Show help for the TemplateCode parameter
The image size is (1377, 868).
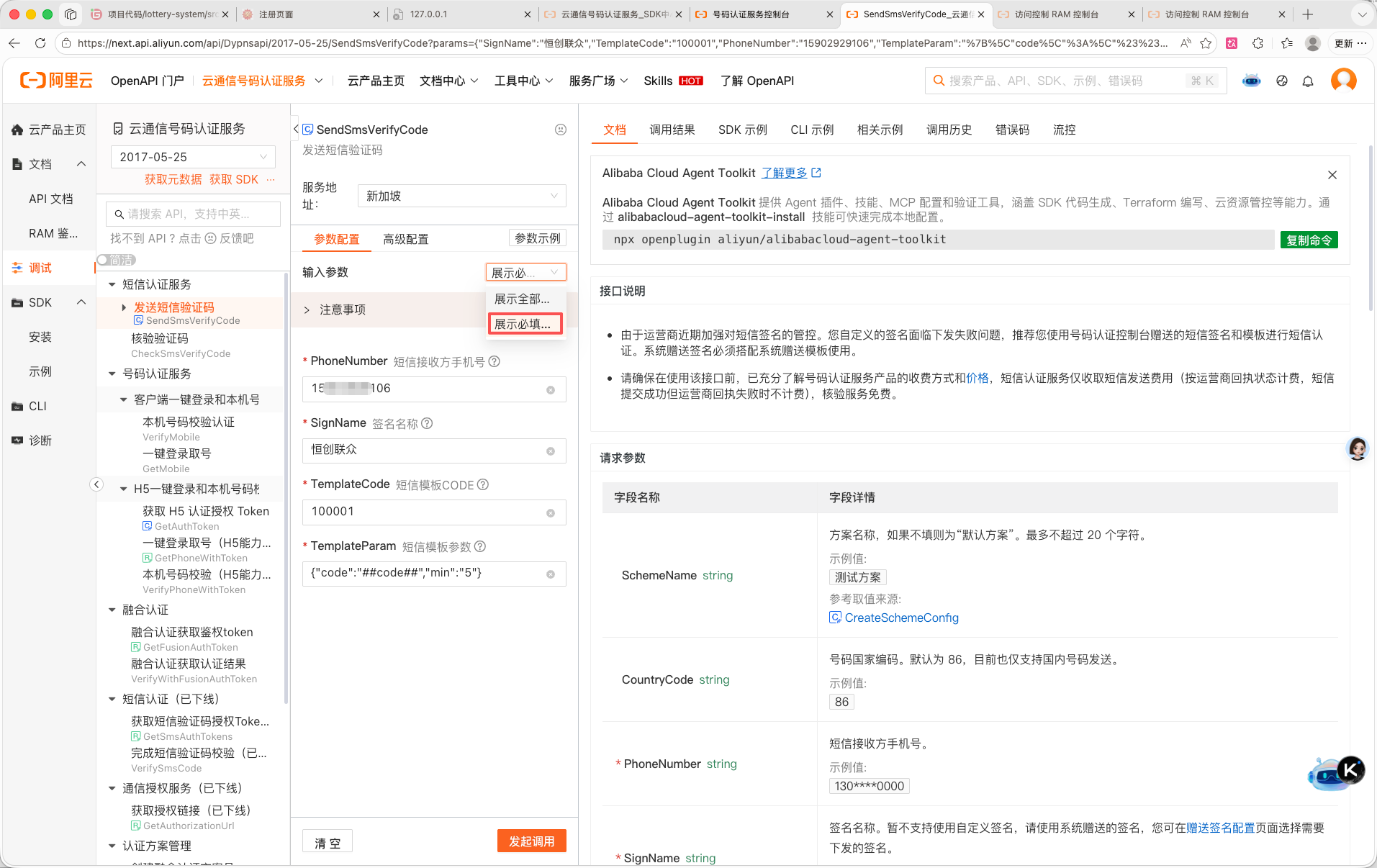click(483, 484)
